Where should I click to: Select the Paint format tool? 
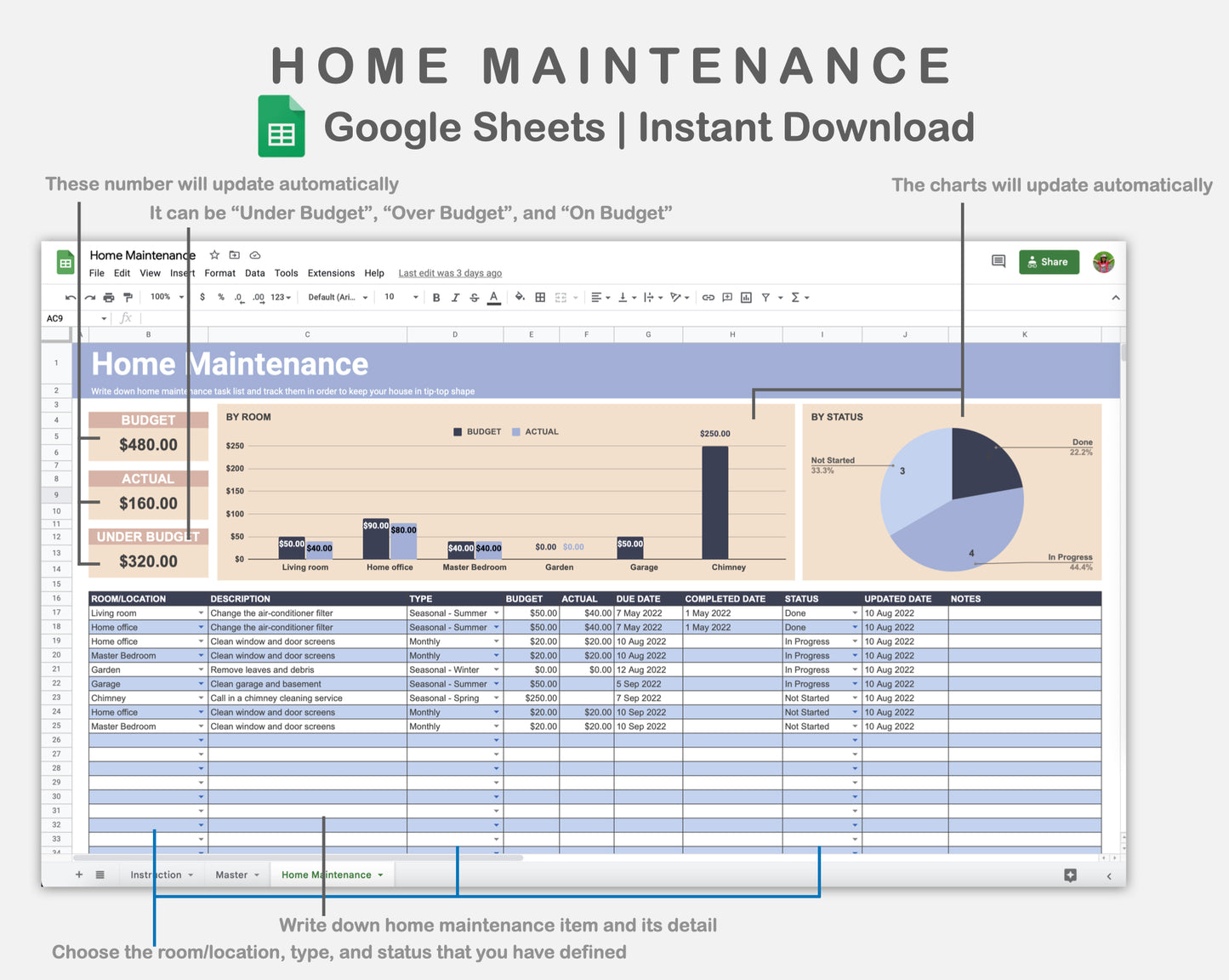click(128, 297)
